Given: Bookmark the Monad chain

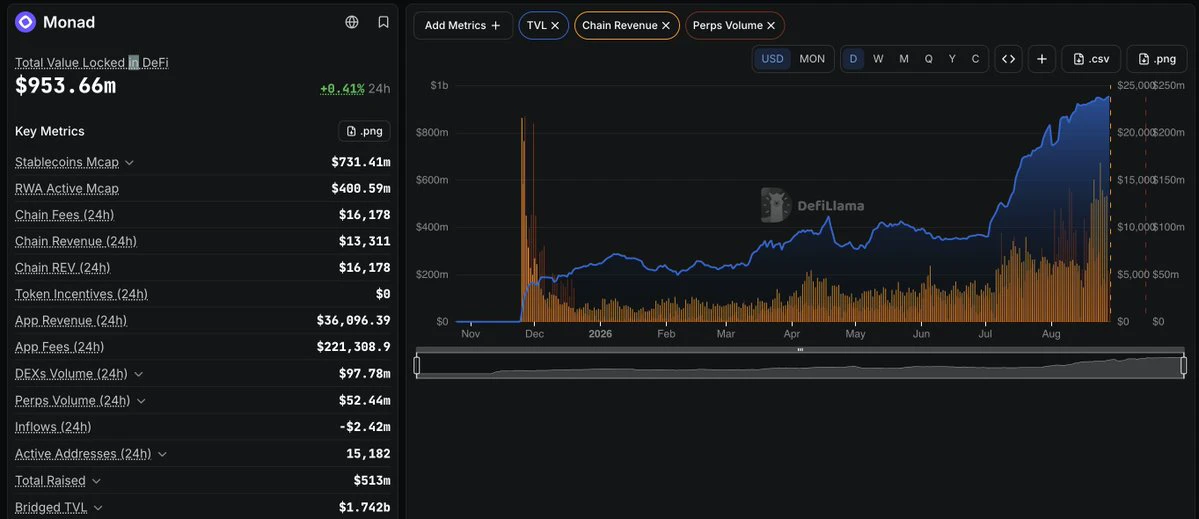Looking at the screenshot, I should pyautogui.click(x=384, y=22).
